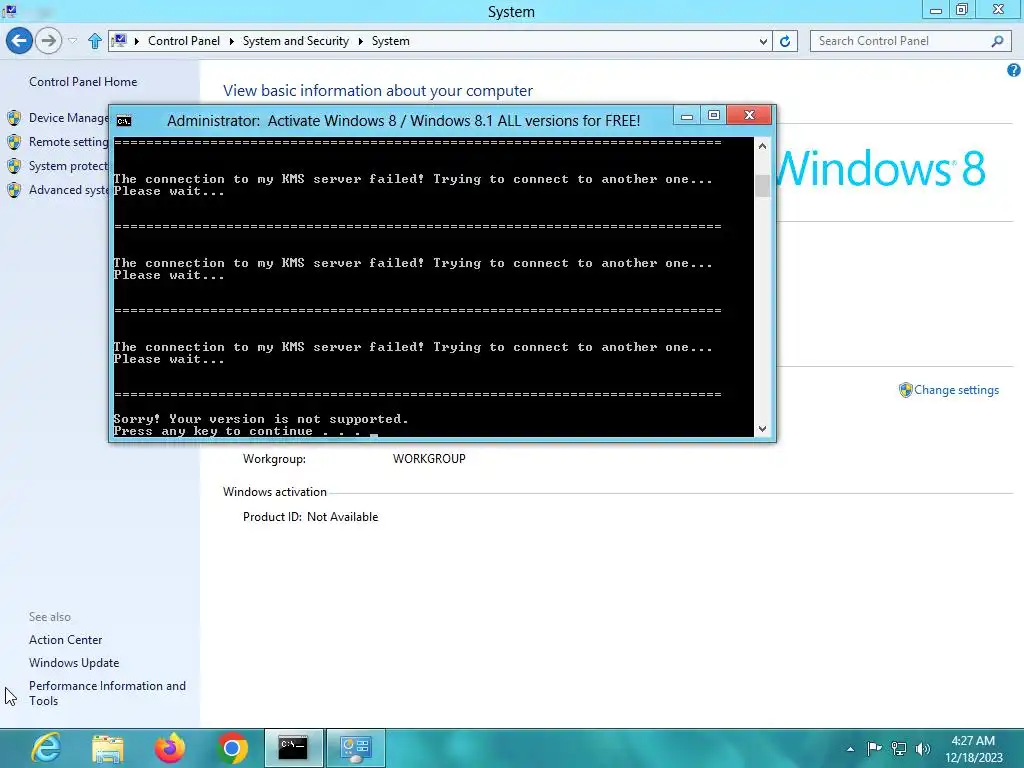The height and width of the screenshot is (768, 1024).
Task: Click console scrollbar down arrow
Action: [x=762, y=429]
